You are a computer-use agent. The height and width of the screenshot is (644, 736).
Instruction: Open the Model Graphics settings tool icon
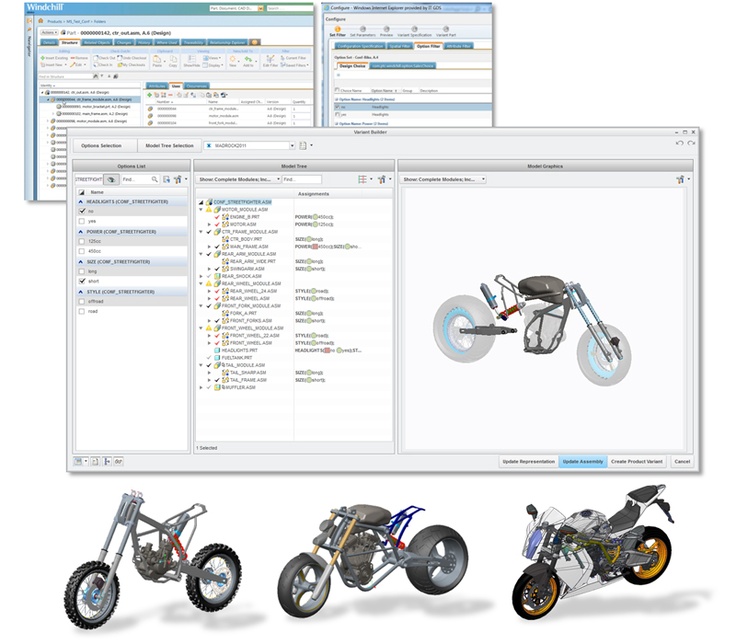click(681, 179)
